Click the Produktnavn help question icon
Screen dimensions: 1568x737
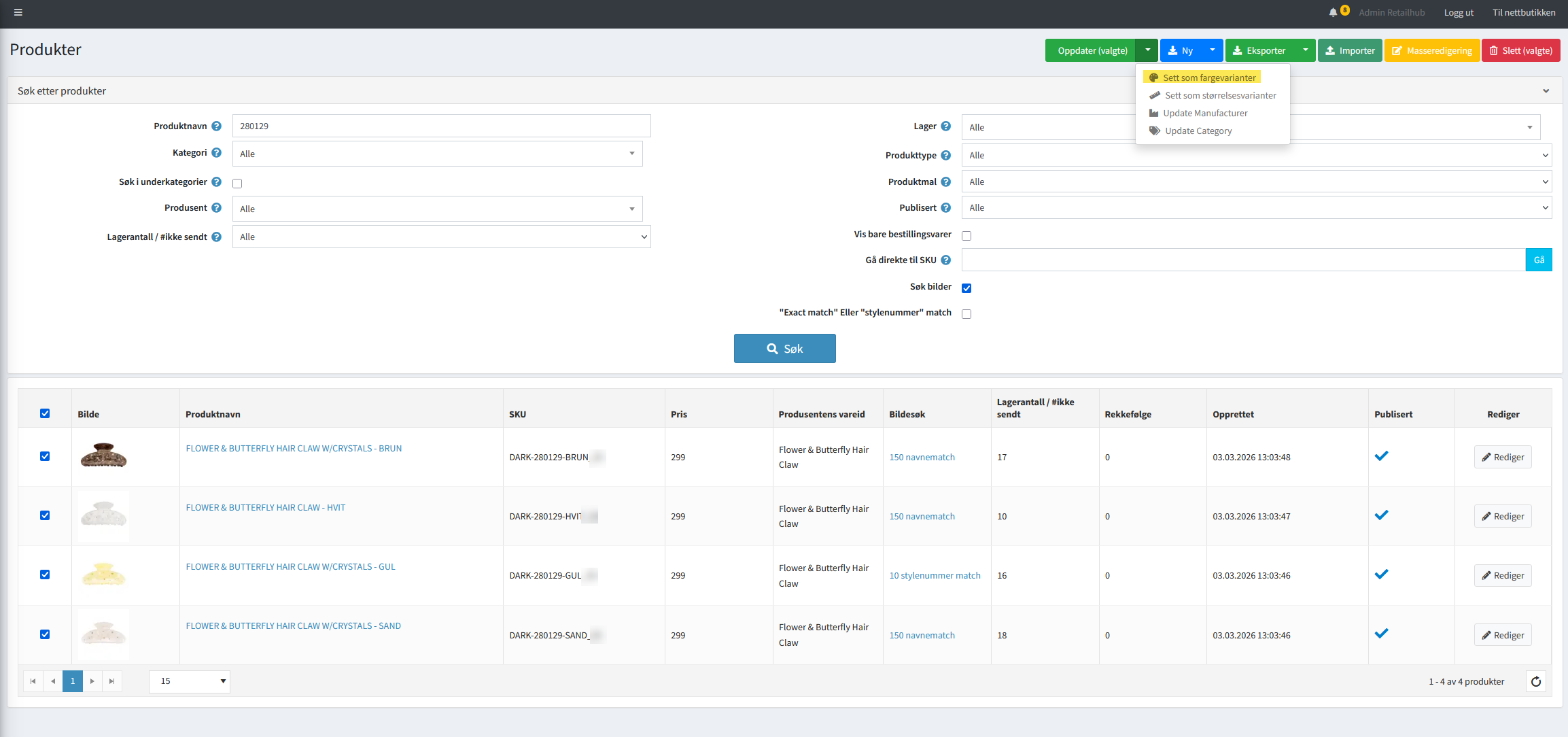[x=216, y=126]
